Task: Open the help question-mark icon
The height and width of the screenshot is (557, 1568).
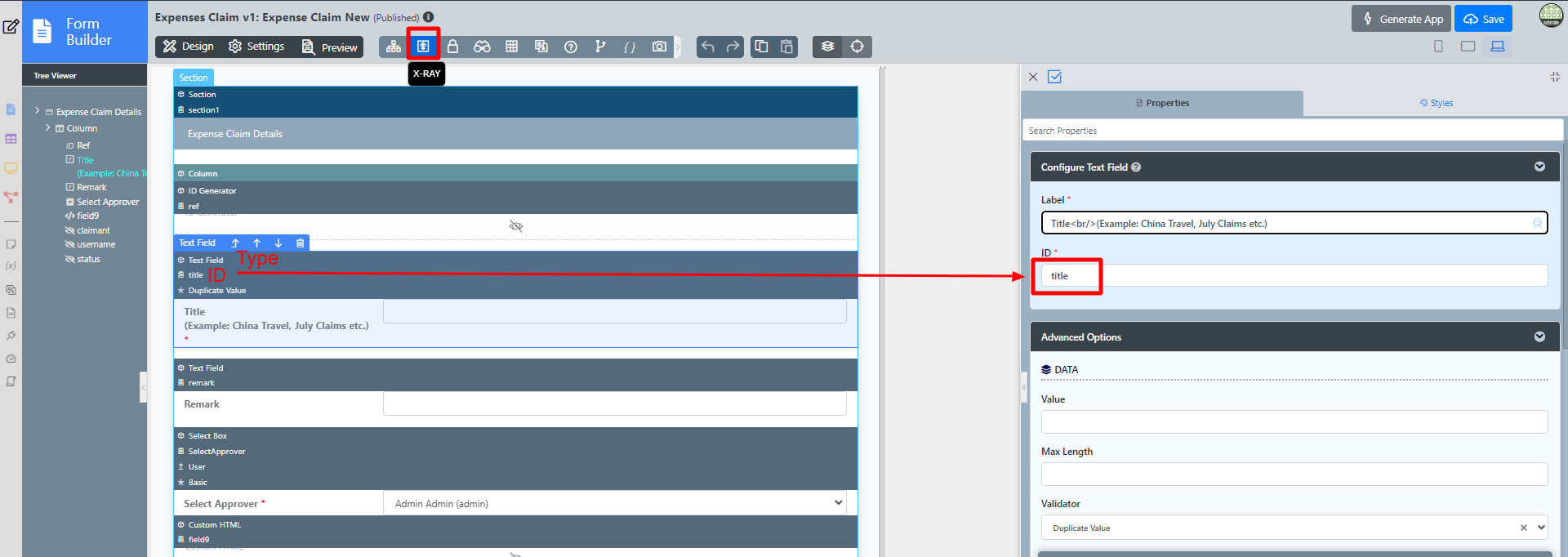Action: click(x=571, y=47)
